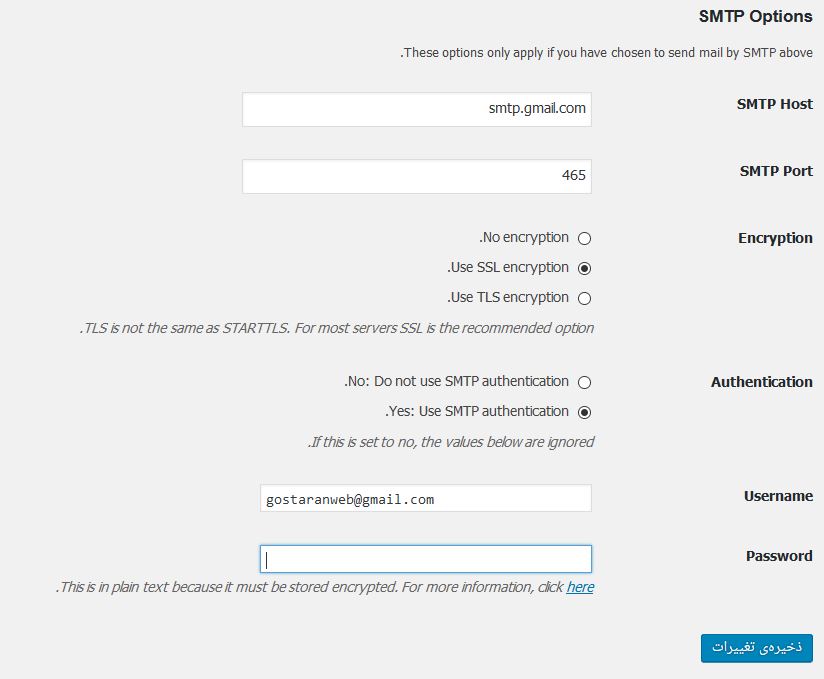Image resolution: width=824 pixels, height=679 pixels.
Task: Click the Username label text
Action: click(778, 496)
